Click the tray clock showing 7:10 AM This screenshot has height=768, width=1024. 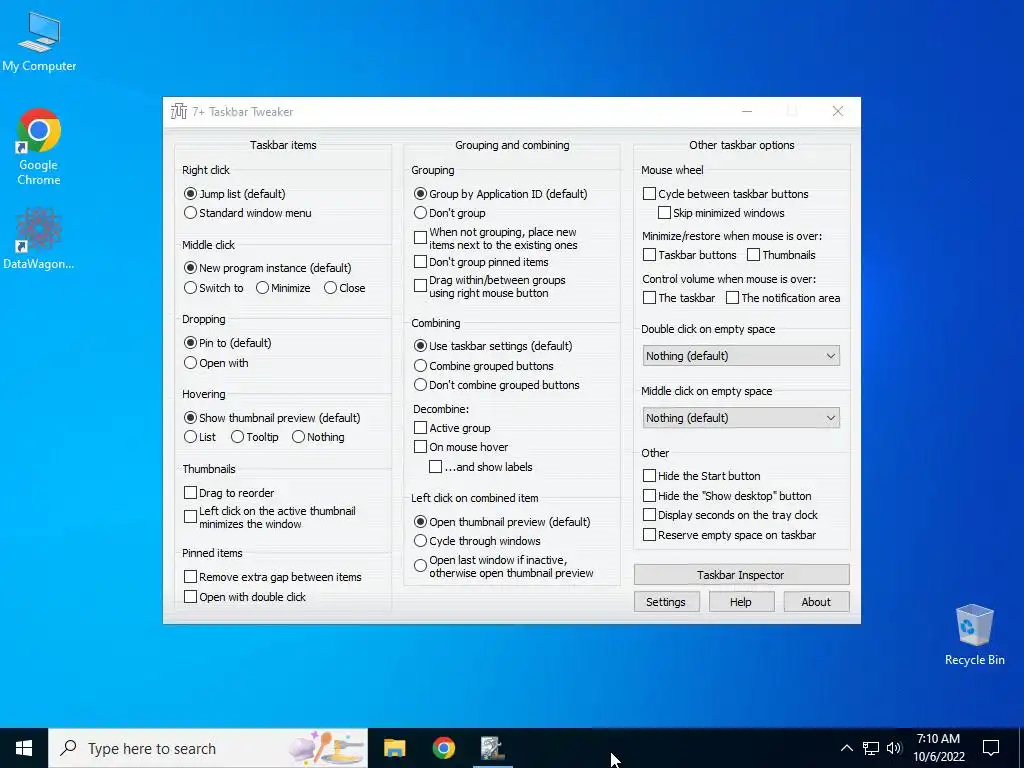[x=938, y=748]
